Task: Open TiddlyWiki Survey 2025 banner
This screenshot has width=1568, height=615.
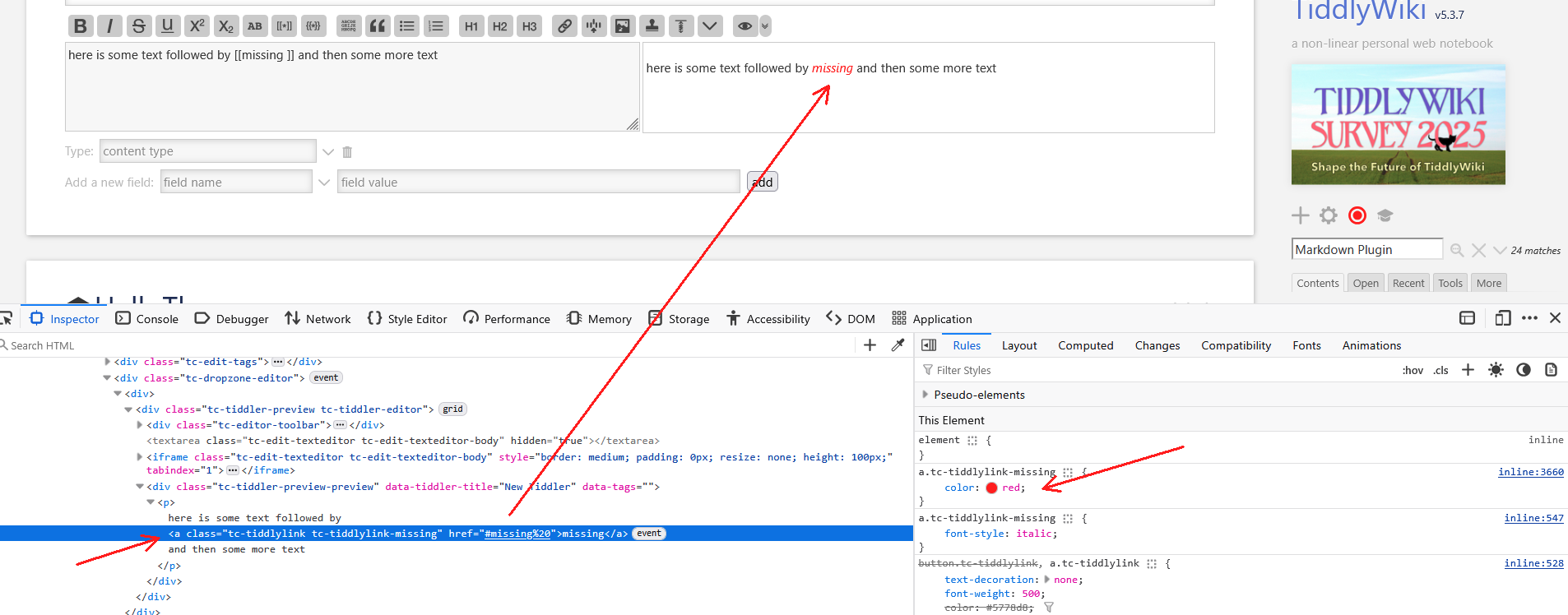Action: click(1399, 125)
